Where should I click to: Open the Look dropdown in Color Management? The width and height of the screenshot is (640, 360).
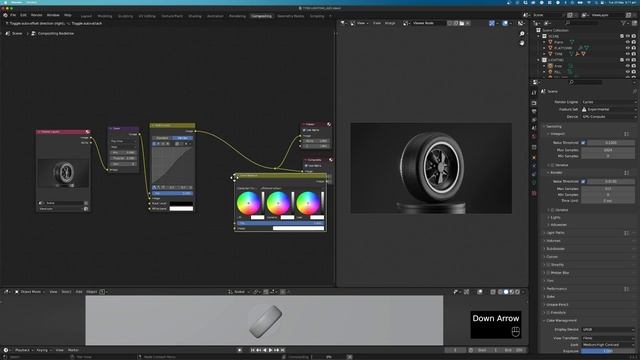(x=609, y=345)
